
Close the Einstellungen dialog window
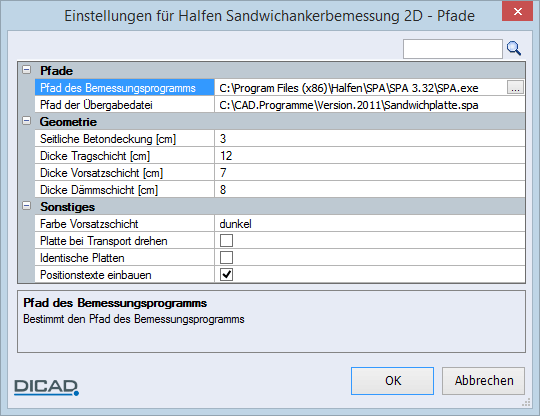(x=517, y=11)
